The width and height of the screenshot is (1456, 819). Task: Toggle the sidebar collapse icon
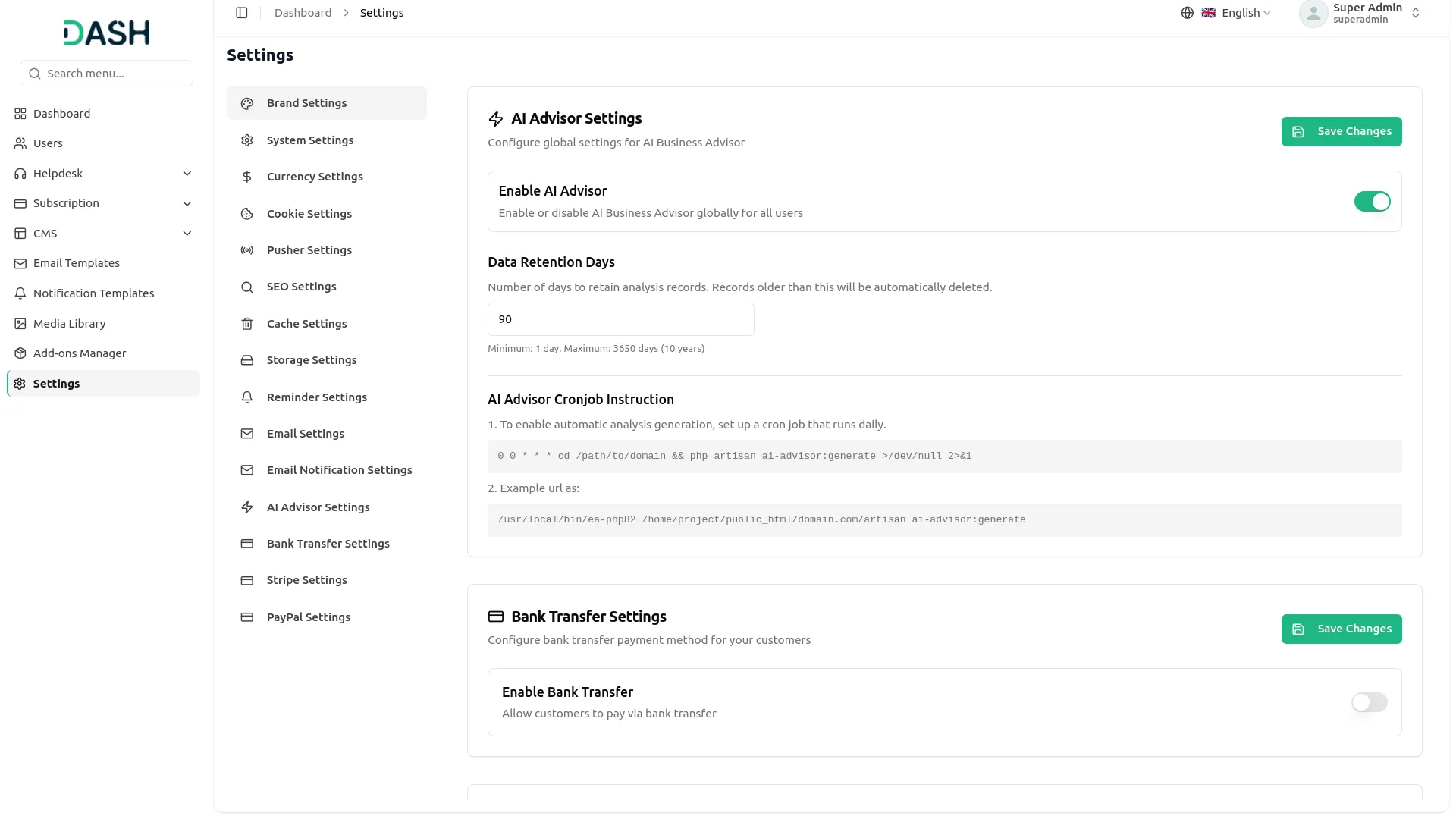(x=242, y=13)
